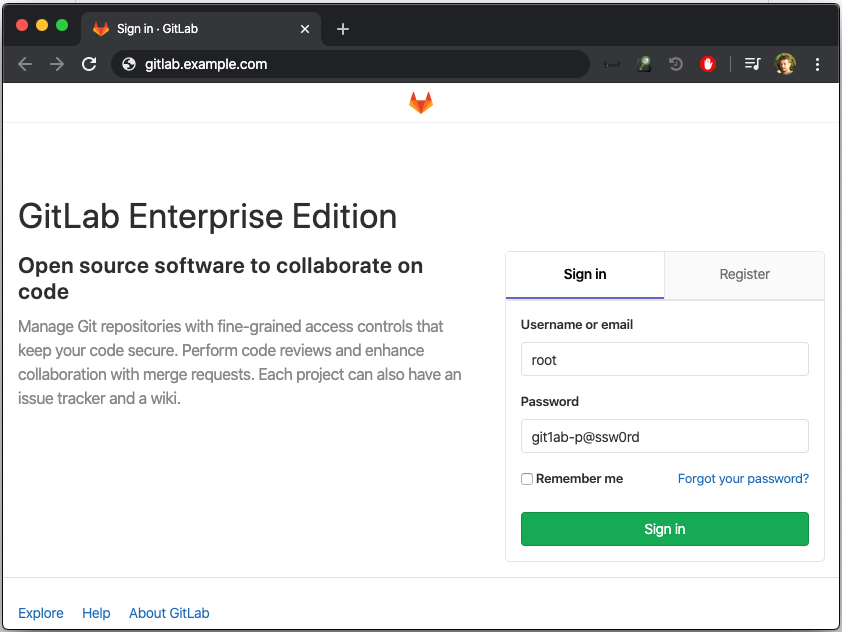Switch to the Sign in tab
This screenshot has width=842, height=632.
(585, 274)
